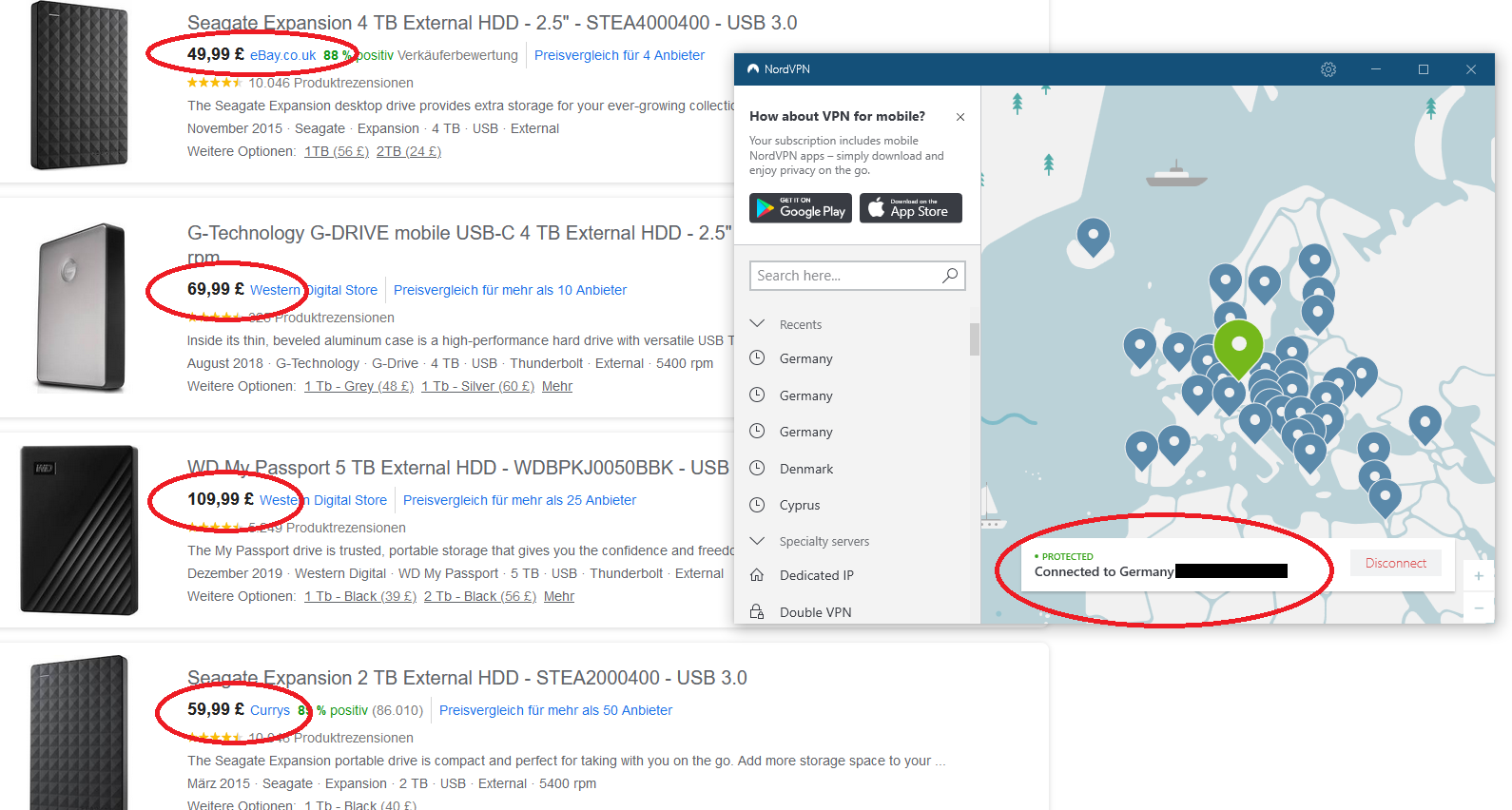Click Mehr under WD My Passport options

(x=559, y=596)
